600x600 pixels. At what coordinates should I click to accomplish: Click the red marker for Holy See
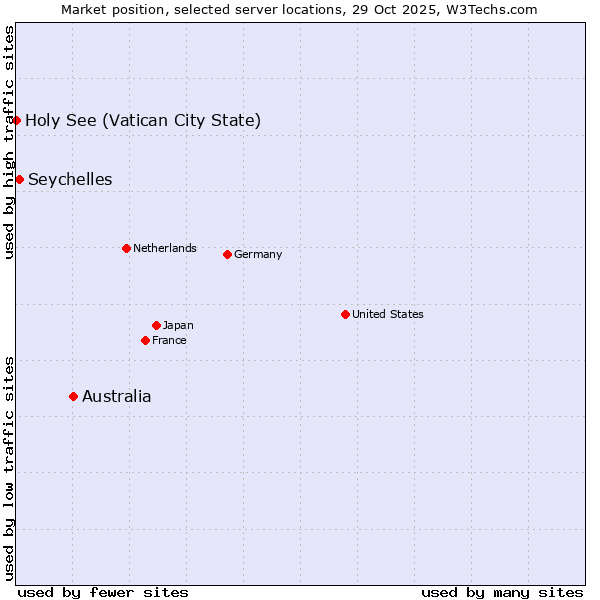[x=17, y=120]
